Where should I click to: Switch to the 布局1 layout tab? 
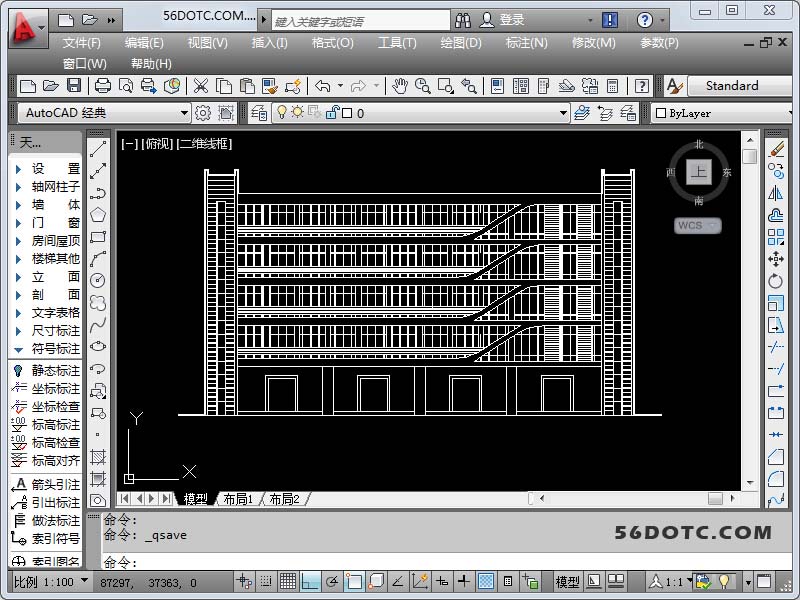(238, 498)
